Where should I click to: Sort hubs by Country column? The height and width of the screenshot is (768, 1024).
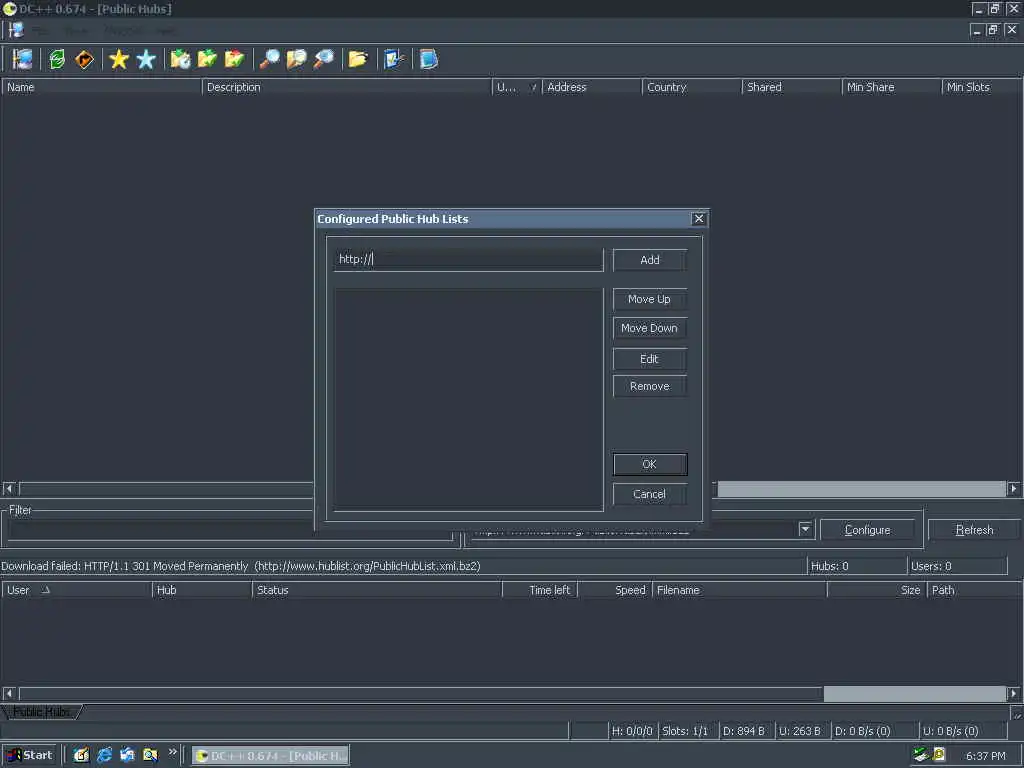(692, 87)
